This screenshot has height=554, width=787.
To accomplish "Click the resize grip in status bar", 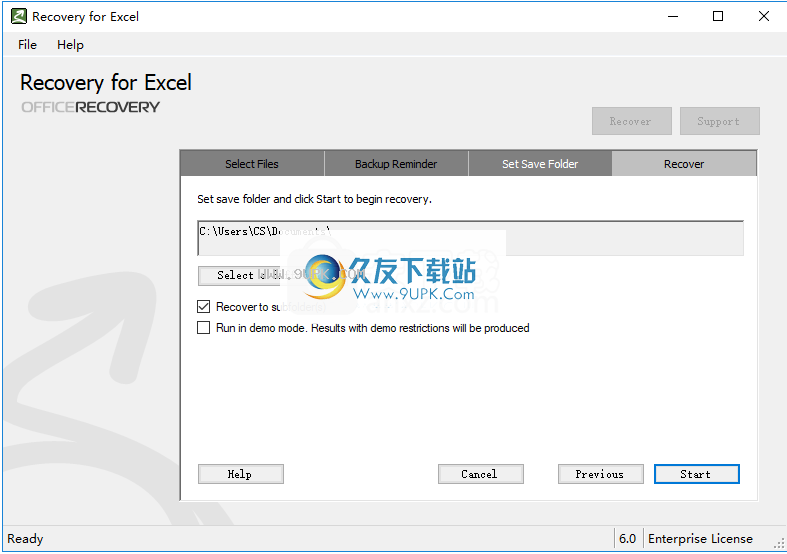I will pos(778,543).
